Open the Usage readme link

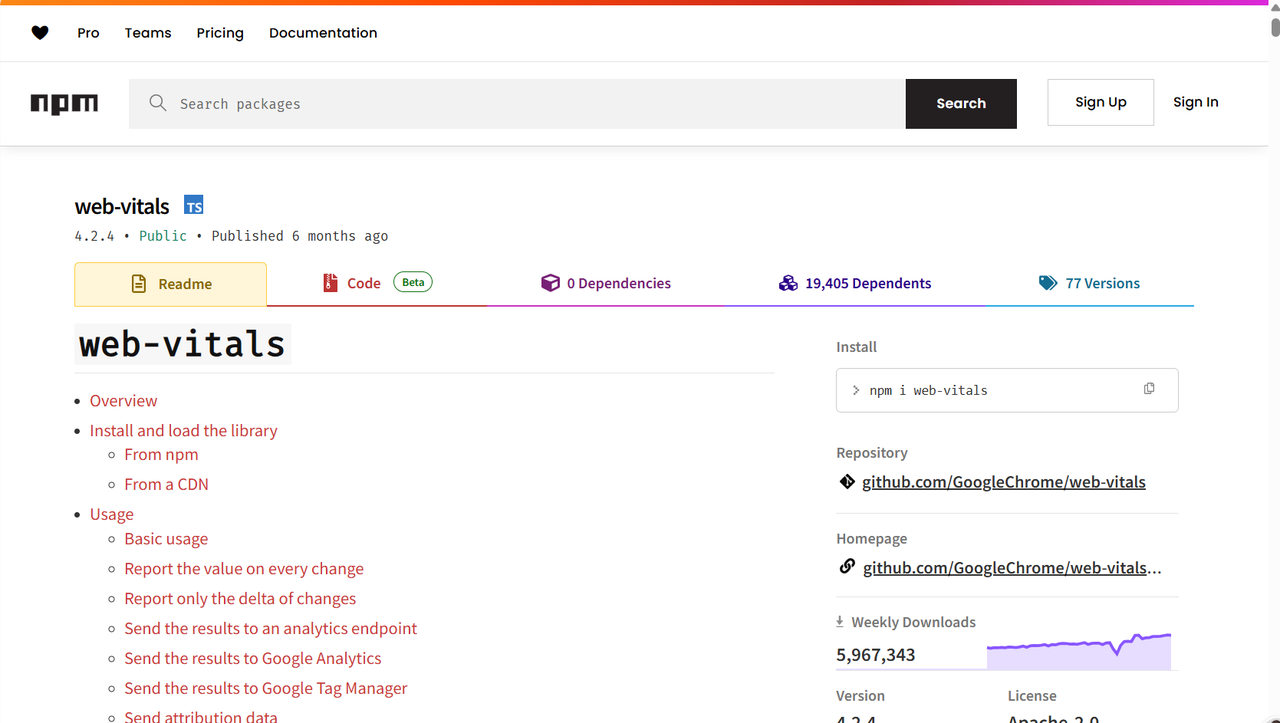point(112,514)
